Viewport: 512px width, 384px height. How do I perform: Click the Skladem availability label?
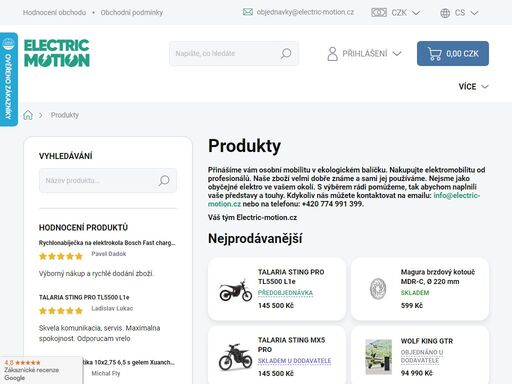(415, 293)
